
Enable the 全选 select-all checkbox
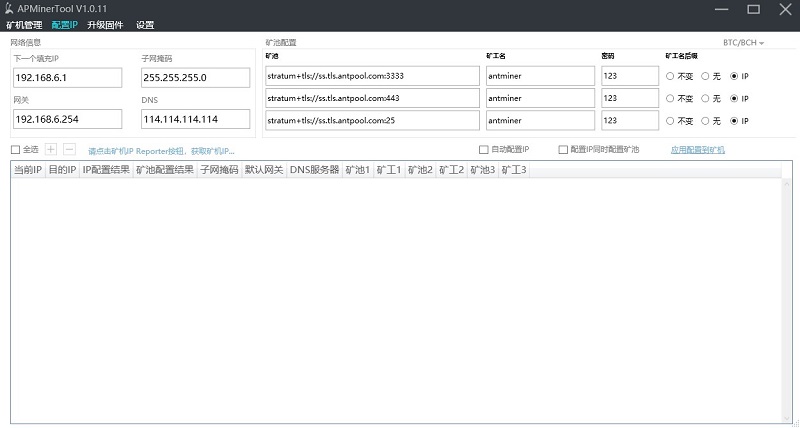coord(15,150)
